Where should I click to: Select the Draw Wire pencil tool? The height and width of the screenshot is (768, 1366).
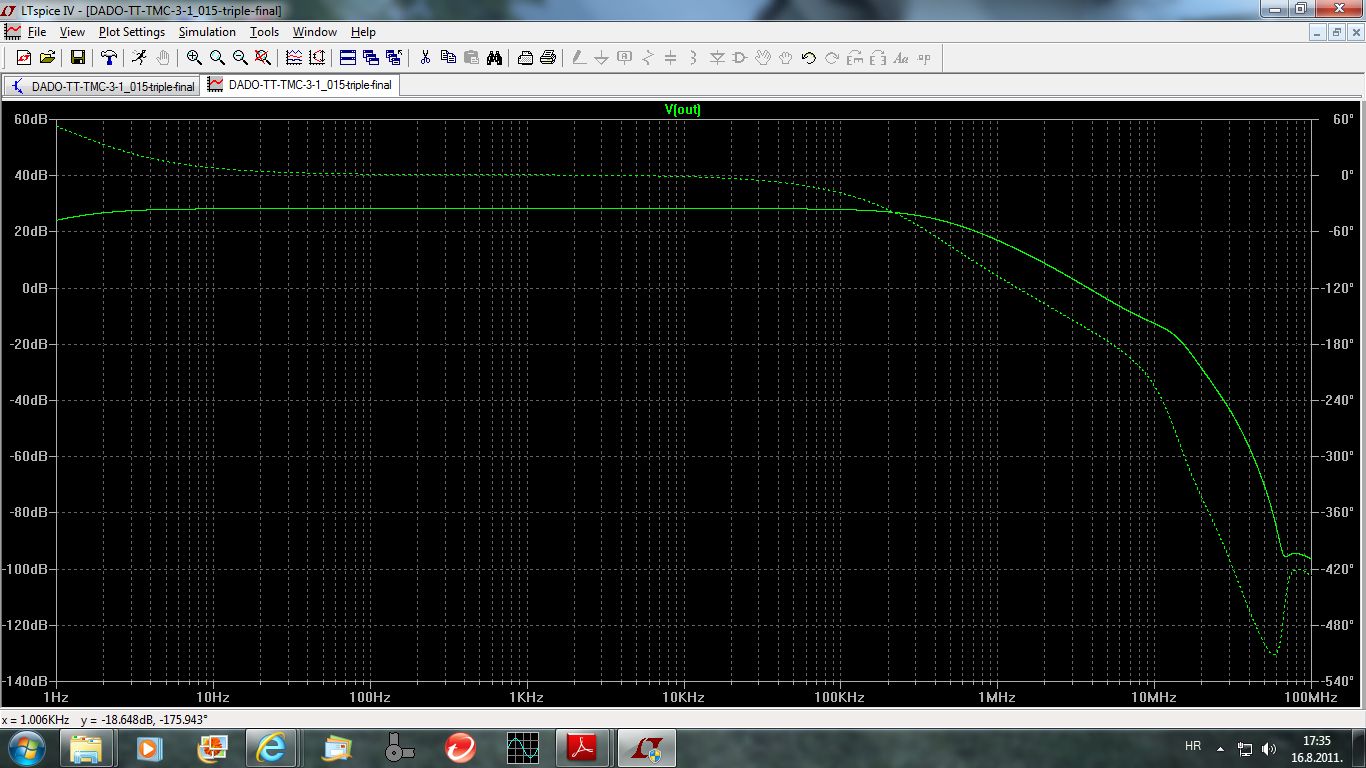579,58
